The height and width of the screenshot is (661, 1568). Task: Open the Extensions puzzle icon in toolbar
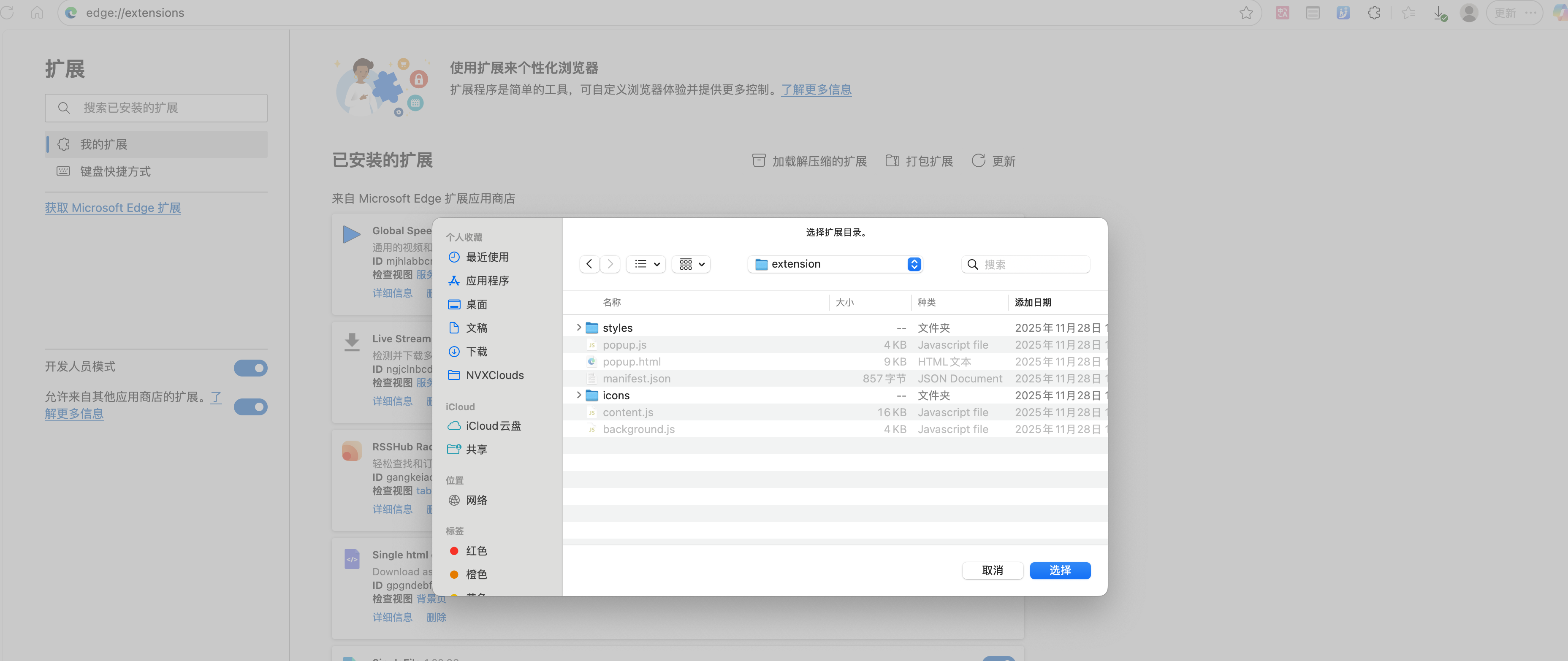[1374, 13]
